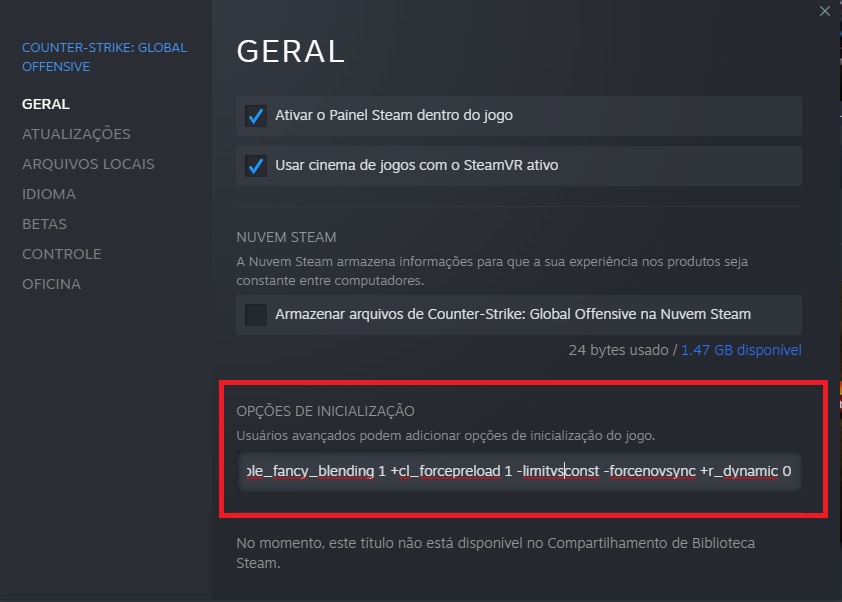The width and height of the screenshot is (842, 602).
Task: Click the 24 bytes usado text
Action: coord(619,351)
